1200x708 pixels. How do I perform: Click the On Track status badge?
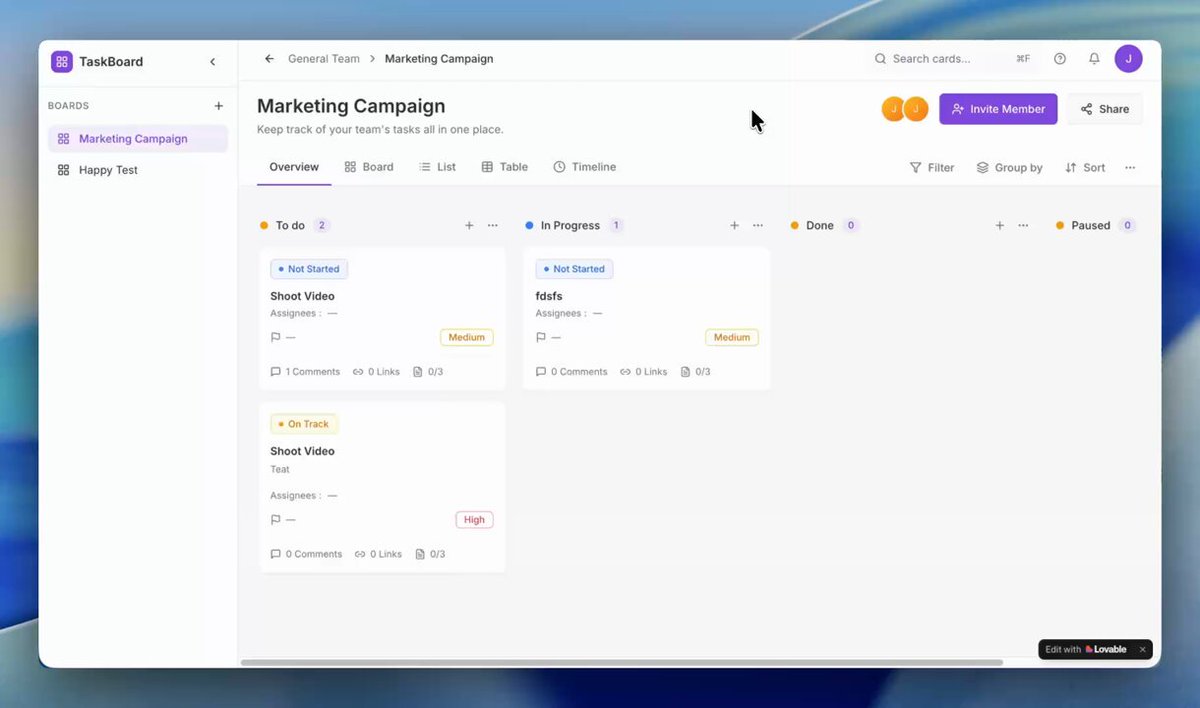point(304,424)
